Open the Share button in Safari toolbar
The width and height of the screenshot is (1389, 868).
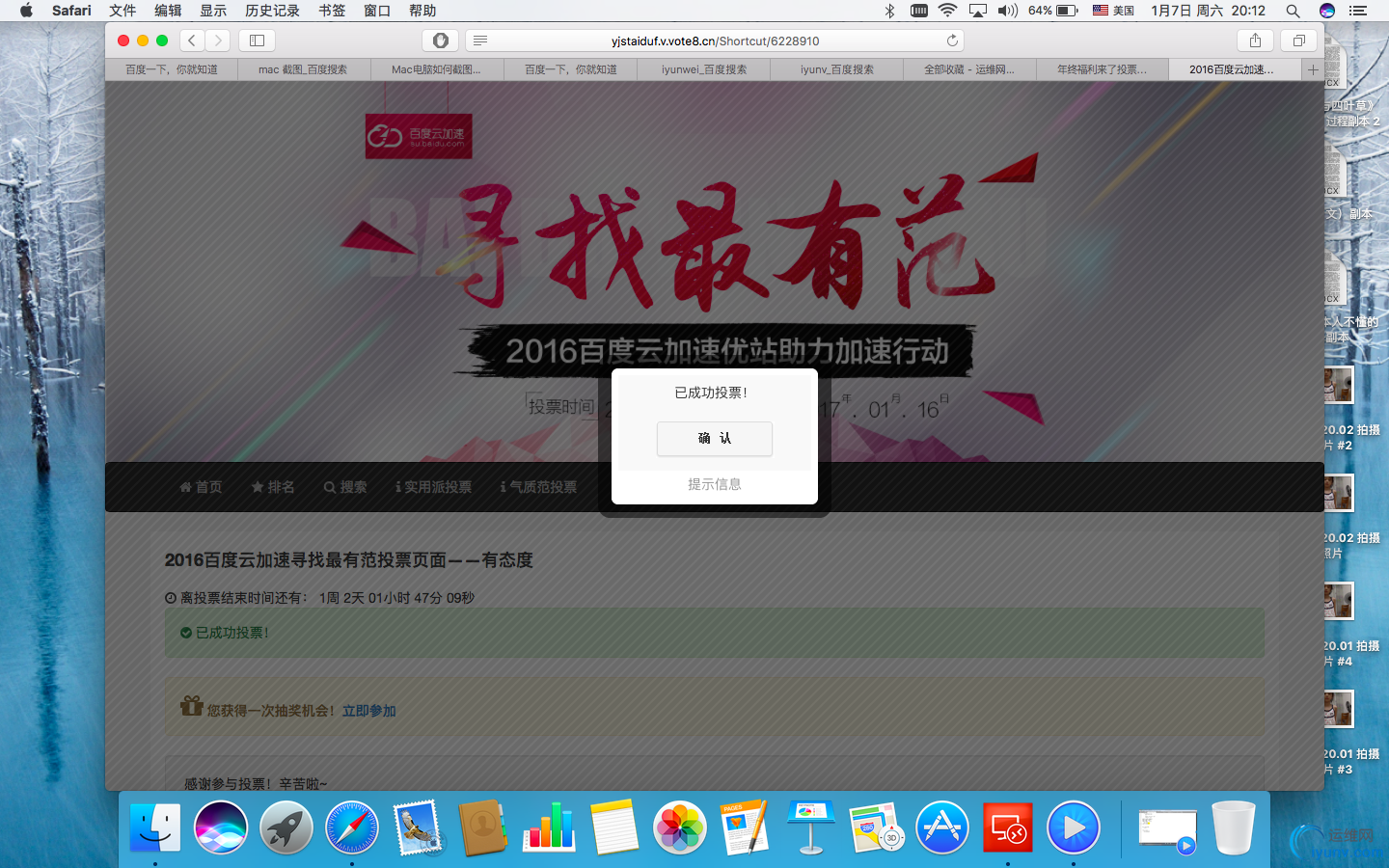1255,41
